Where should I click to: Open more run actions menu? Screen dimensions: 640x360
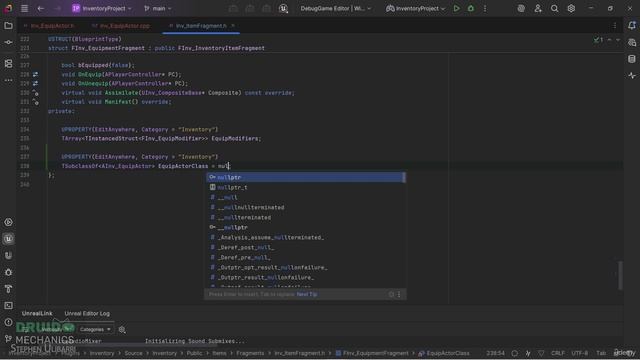[x=485, y=8]
